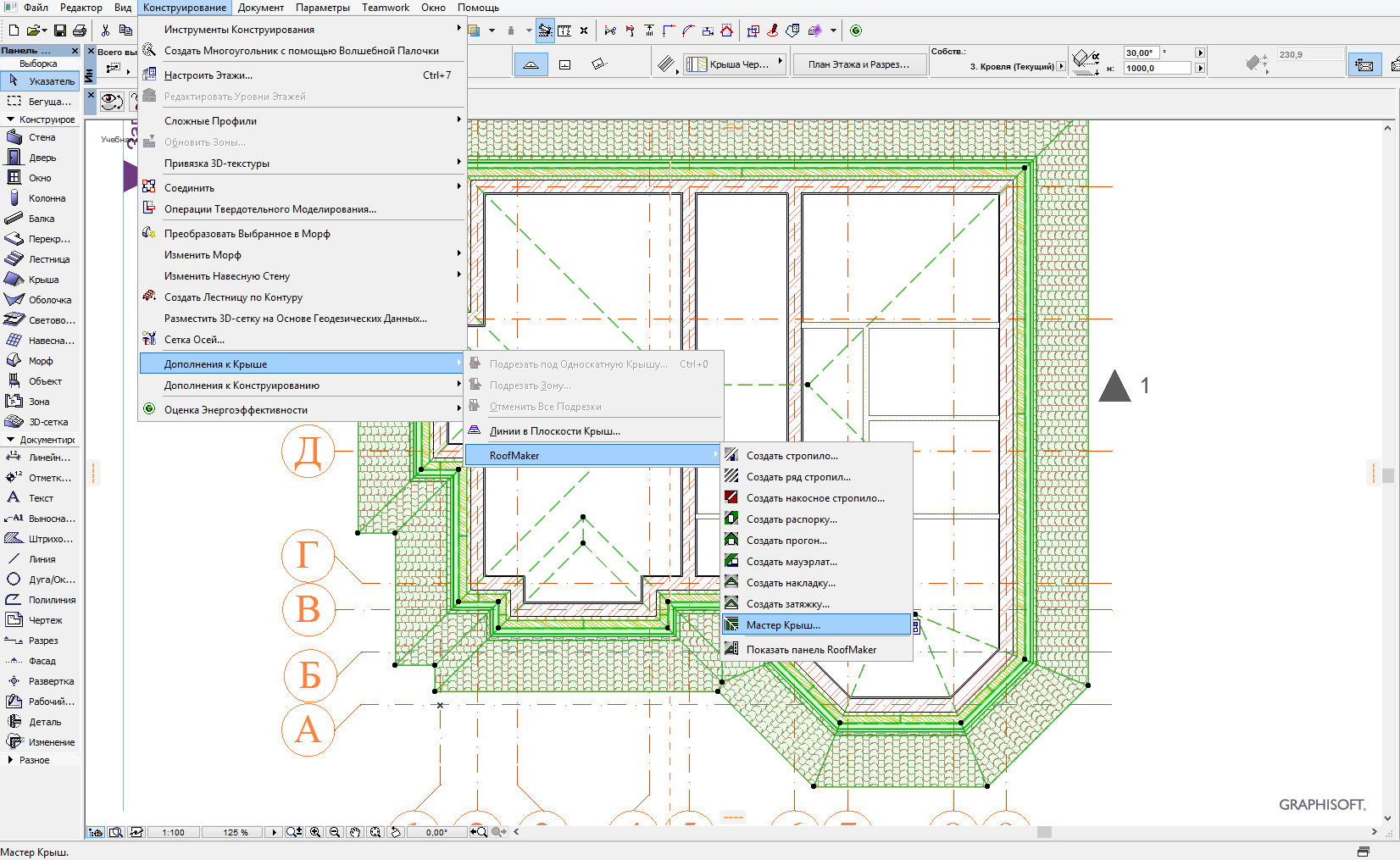Viewport: 1400px width, 860px height.
Task: Click the zoom in magnifier icon
Action: point(315,832)
